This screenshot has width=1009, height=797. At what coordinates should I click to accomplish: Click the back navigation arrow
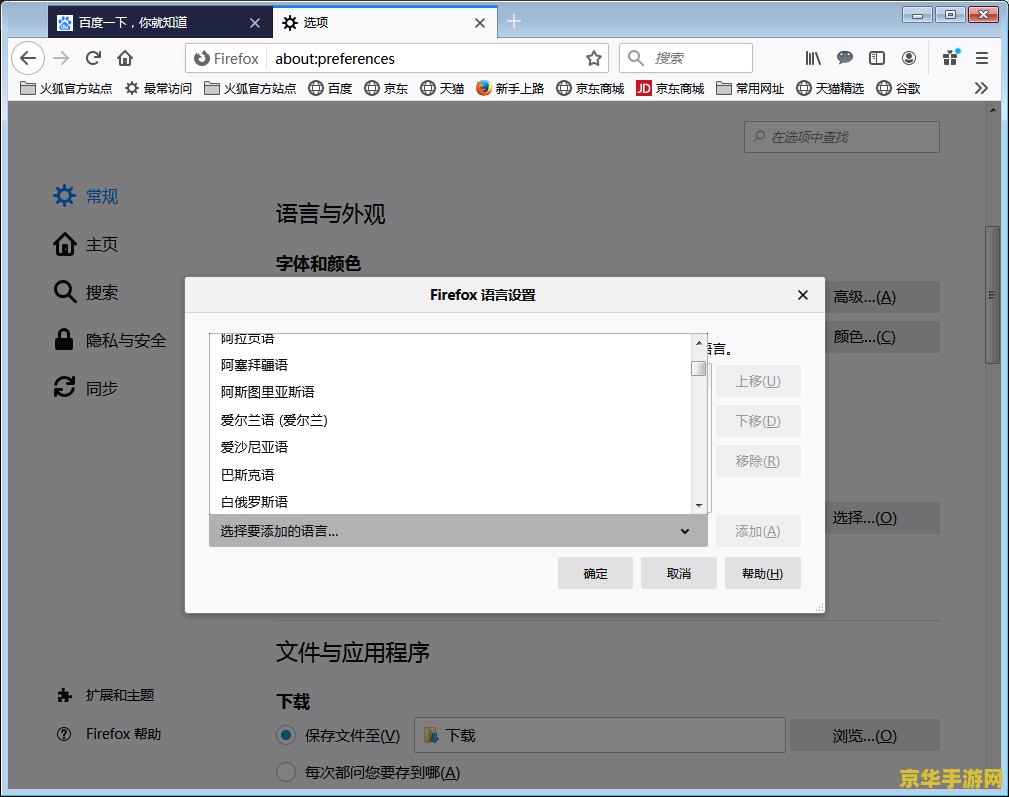(x=28, y=58)
